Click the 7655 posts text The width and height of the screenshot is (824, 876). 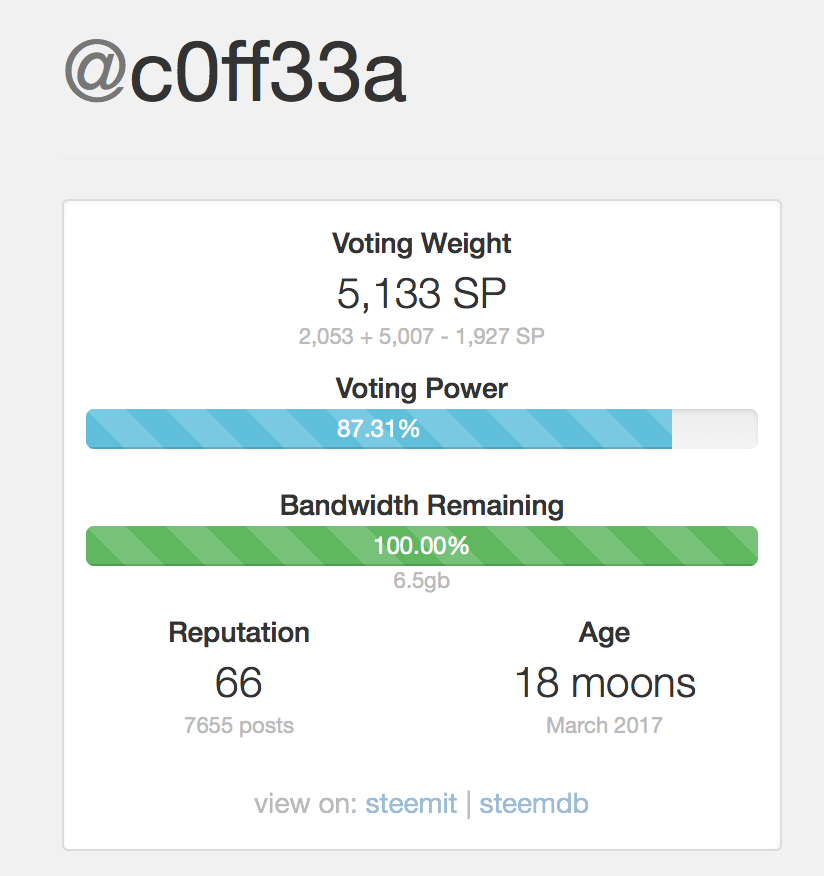point(239,725)
